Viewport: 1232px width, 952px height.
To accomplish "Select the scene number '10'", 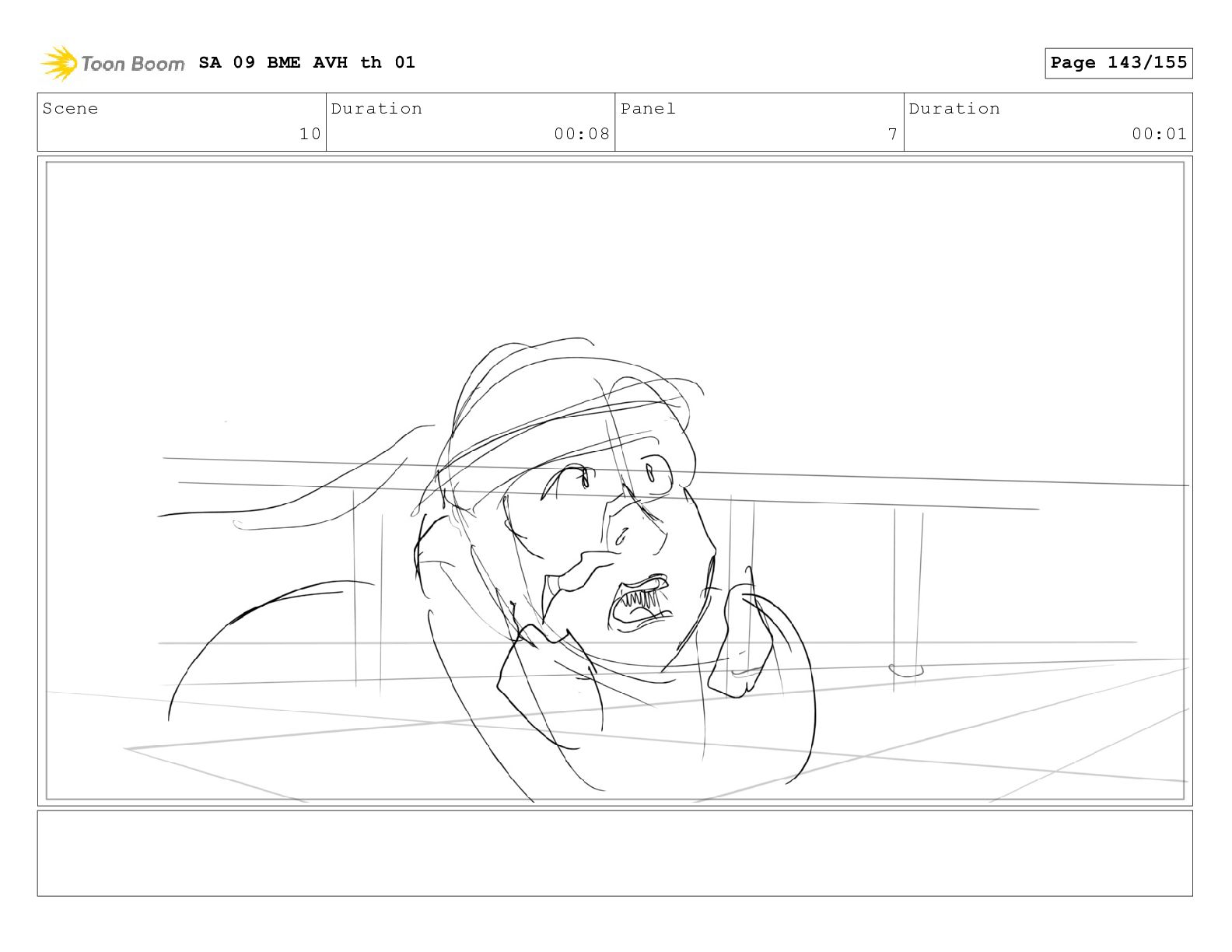I will [310, 134].
